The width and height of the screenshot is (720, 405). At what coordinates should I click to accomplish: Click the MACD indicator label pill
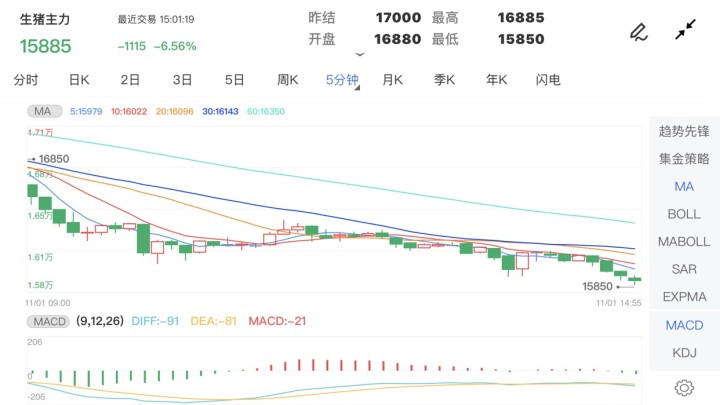click(48, 321)
